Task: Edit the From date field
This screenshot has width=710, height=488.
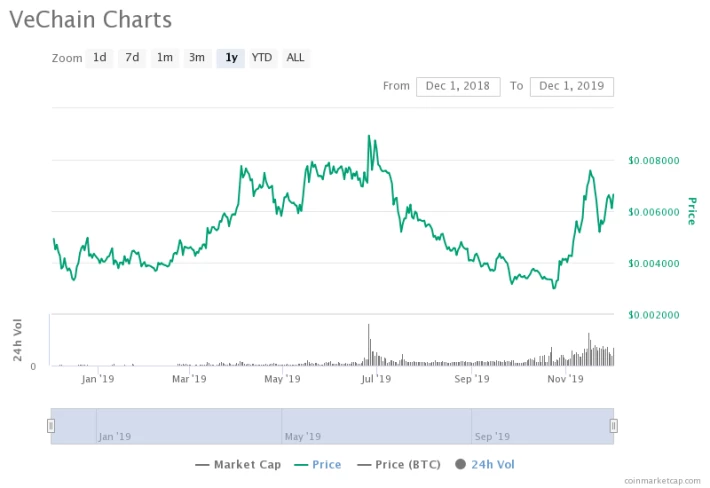Action: click(x=458, y=86)
